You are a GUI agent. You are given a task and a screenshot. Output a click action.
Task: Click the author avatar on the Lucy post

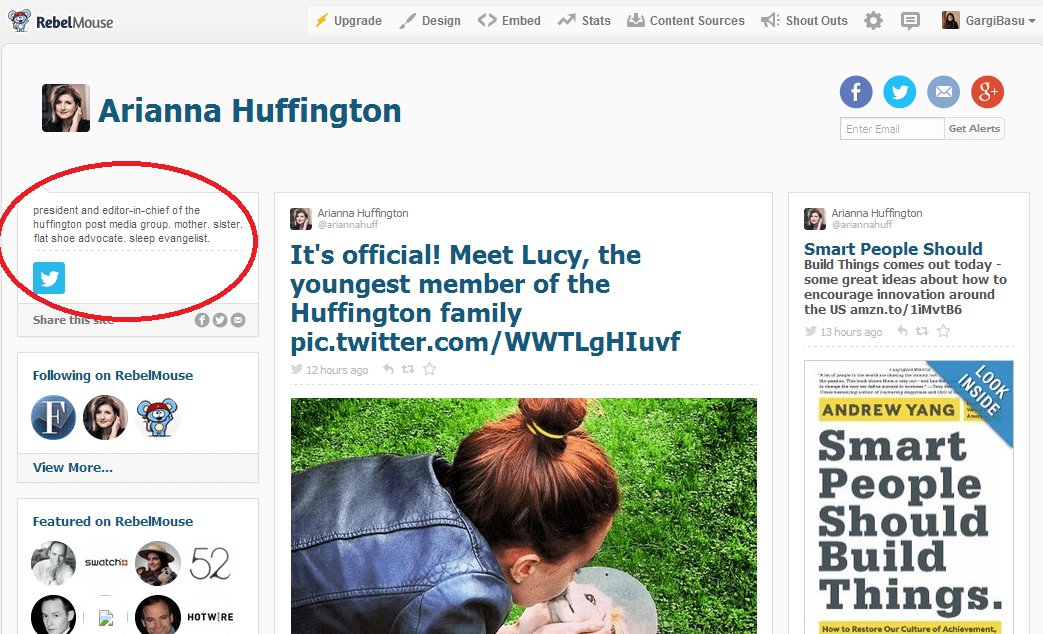click(x=301, y=219)
